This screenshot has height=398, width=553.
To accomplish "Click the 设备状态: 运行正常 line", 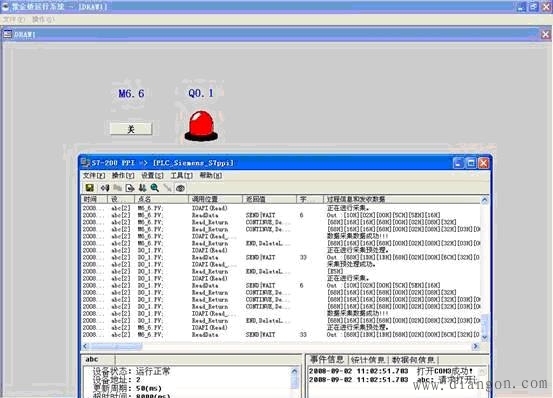I will (131, 371).
